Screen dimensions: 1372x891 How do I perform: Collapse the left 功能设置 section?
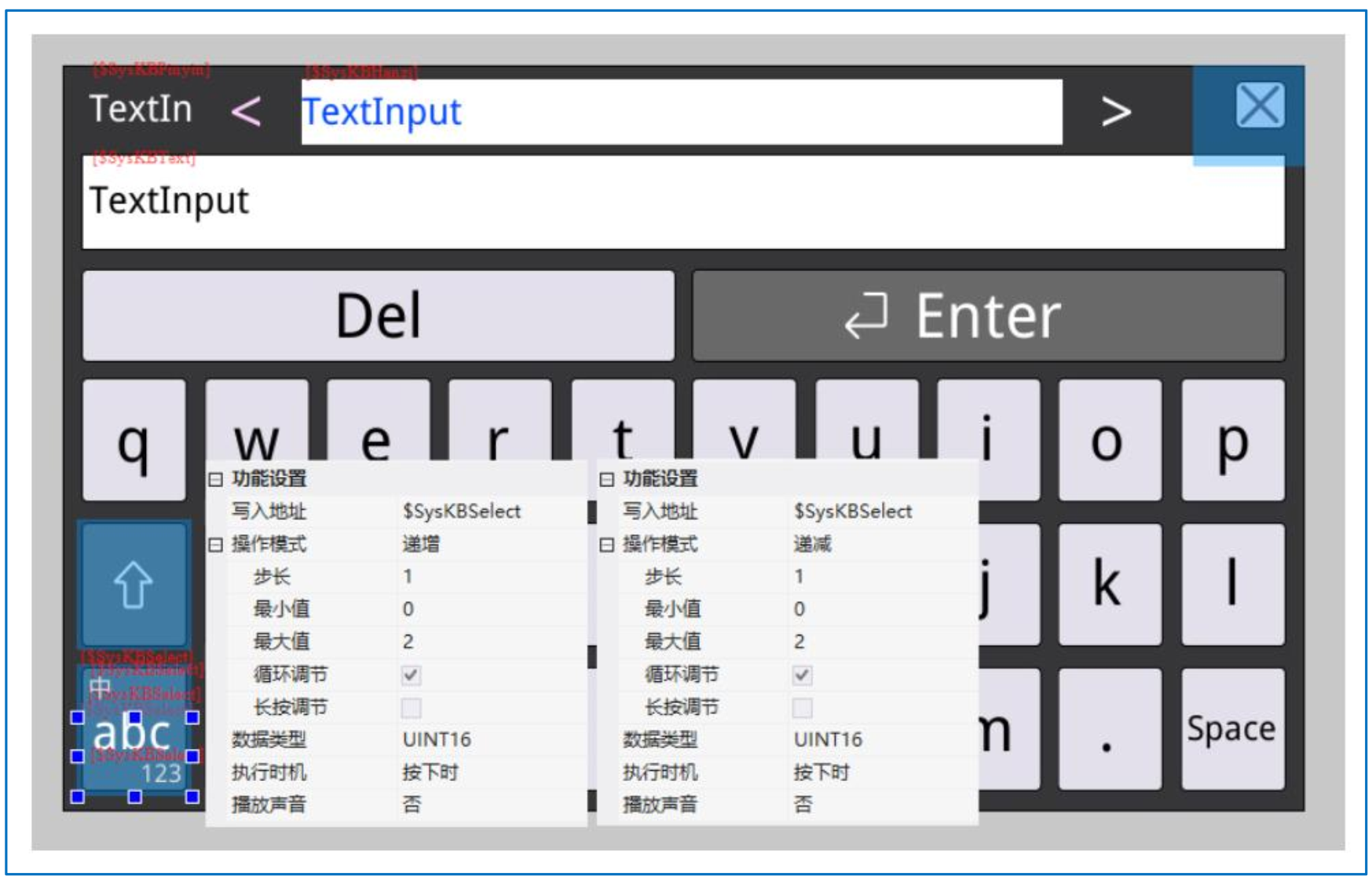(216, 479)
